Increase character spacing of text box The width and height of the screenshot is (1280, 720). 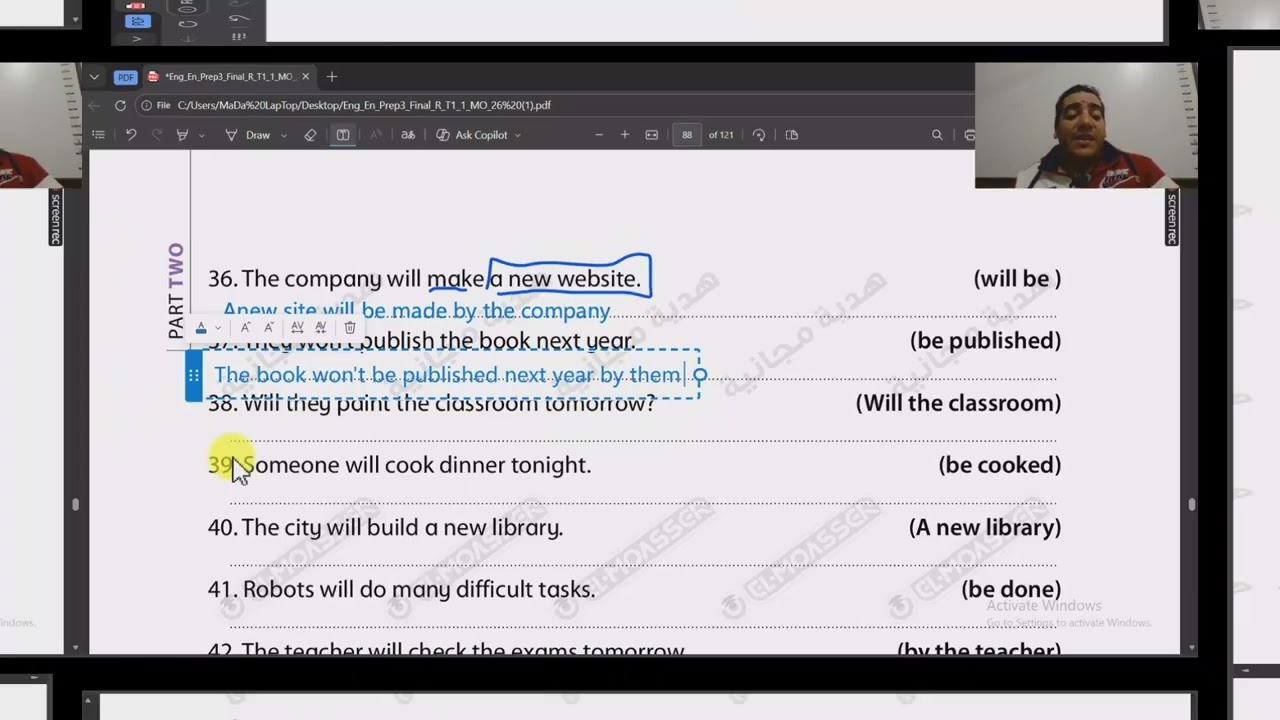tap(297, 327)
